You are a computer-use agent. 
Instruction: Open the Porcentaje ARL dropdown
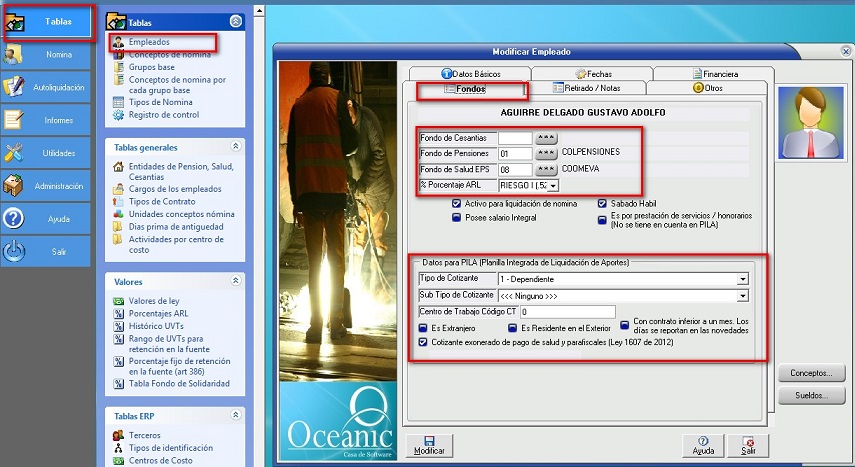(553, 185)
